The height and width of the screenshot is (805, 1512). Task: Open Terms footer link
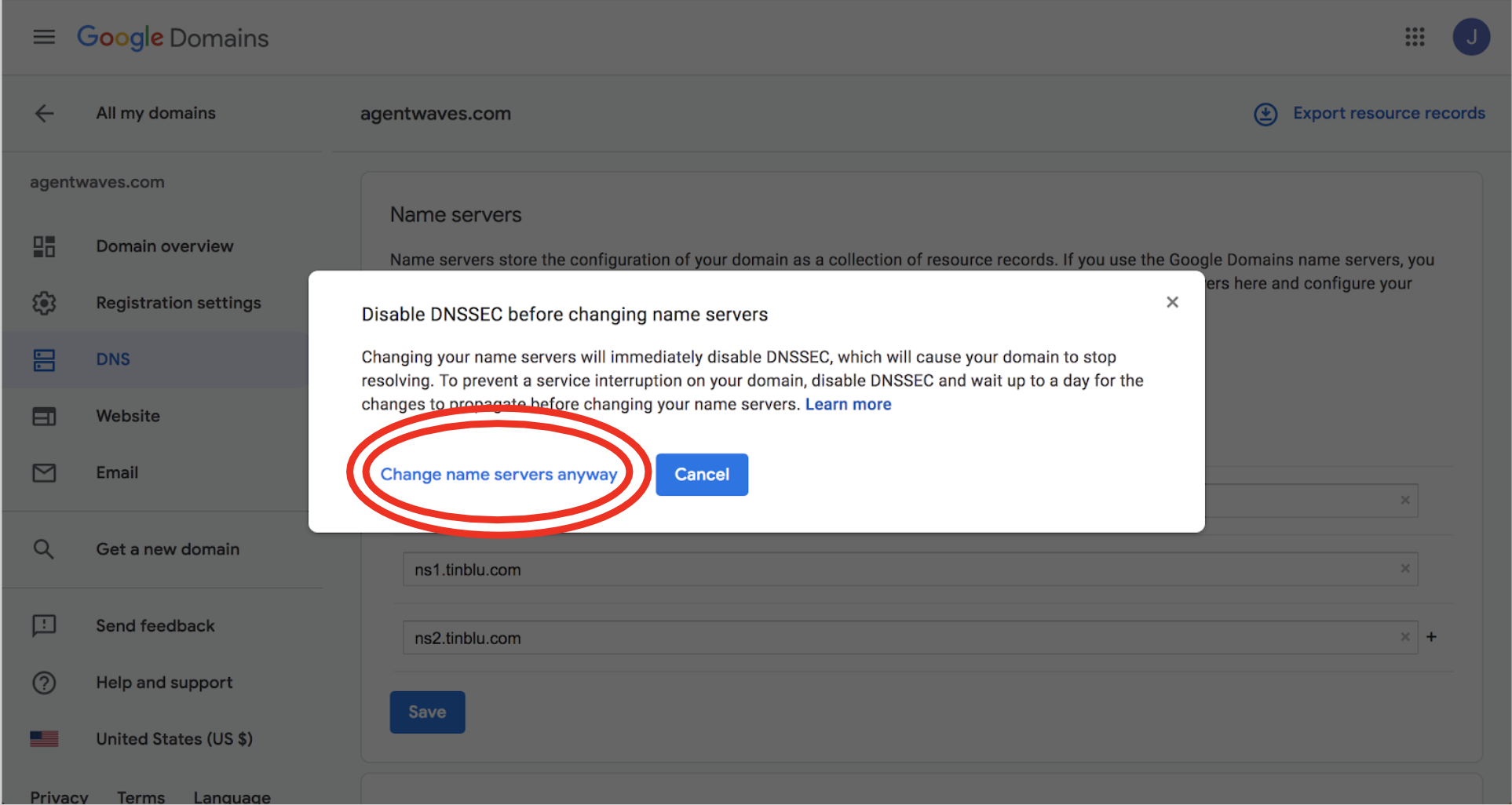pos(141,796)
